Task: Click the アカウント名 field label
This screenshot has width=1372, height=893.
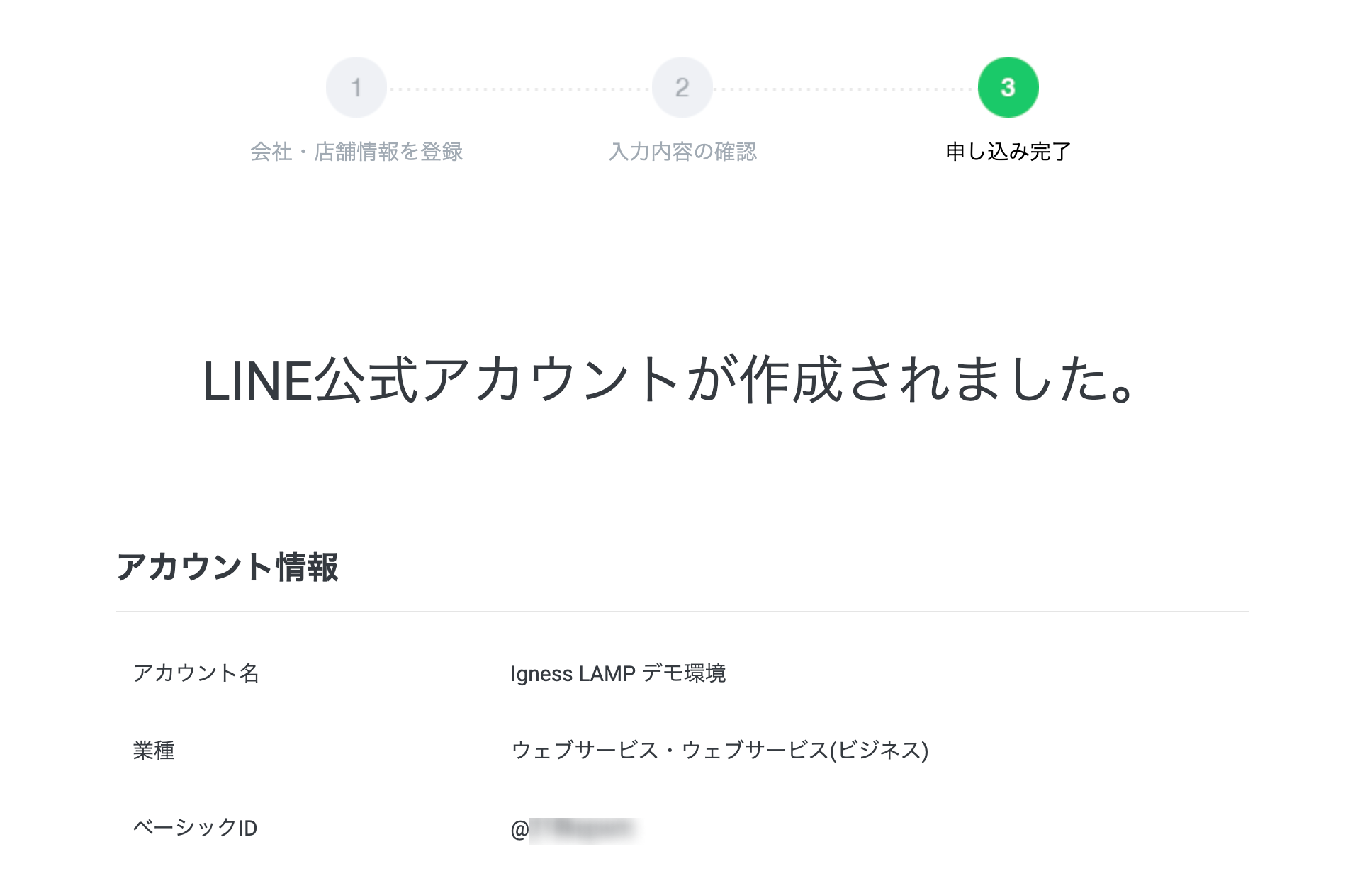Action: coord(196,673)
